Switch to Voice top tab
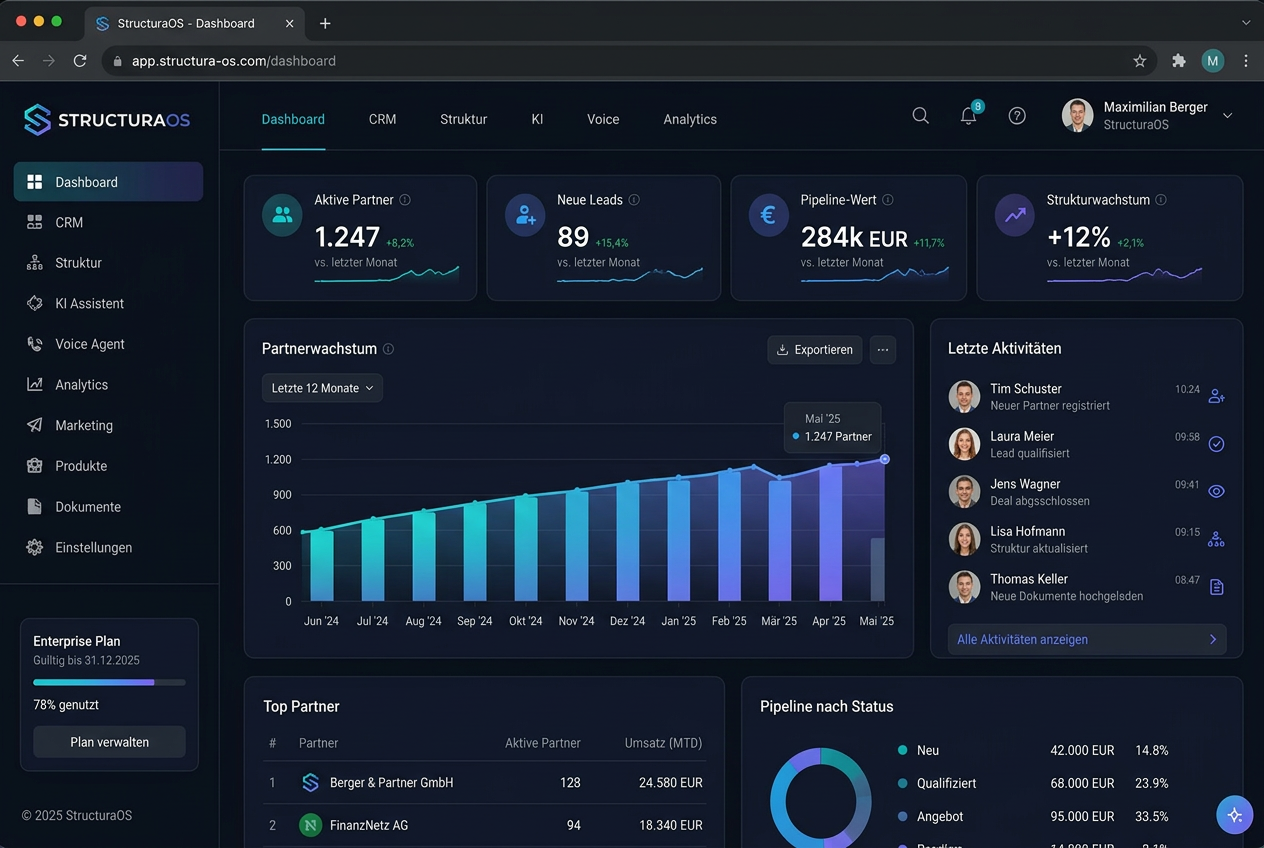The height and width of the screenshot is (848, 1264). point(603,119)
